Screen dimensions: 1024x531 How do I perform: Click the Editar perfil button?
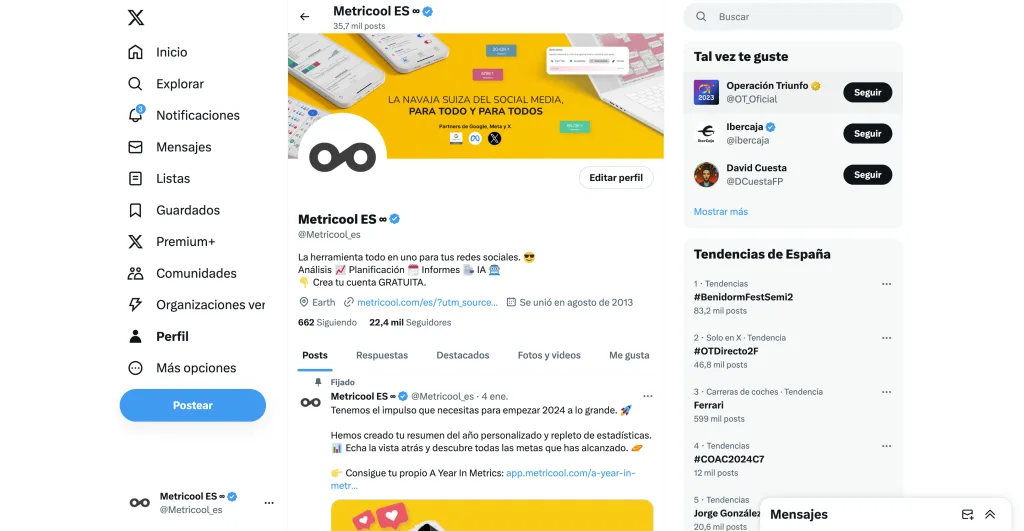click(x=616, y=178)
